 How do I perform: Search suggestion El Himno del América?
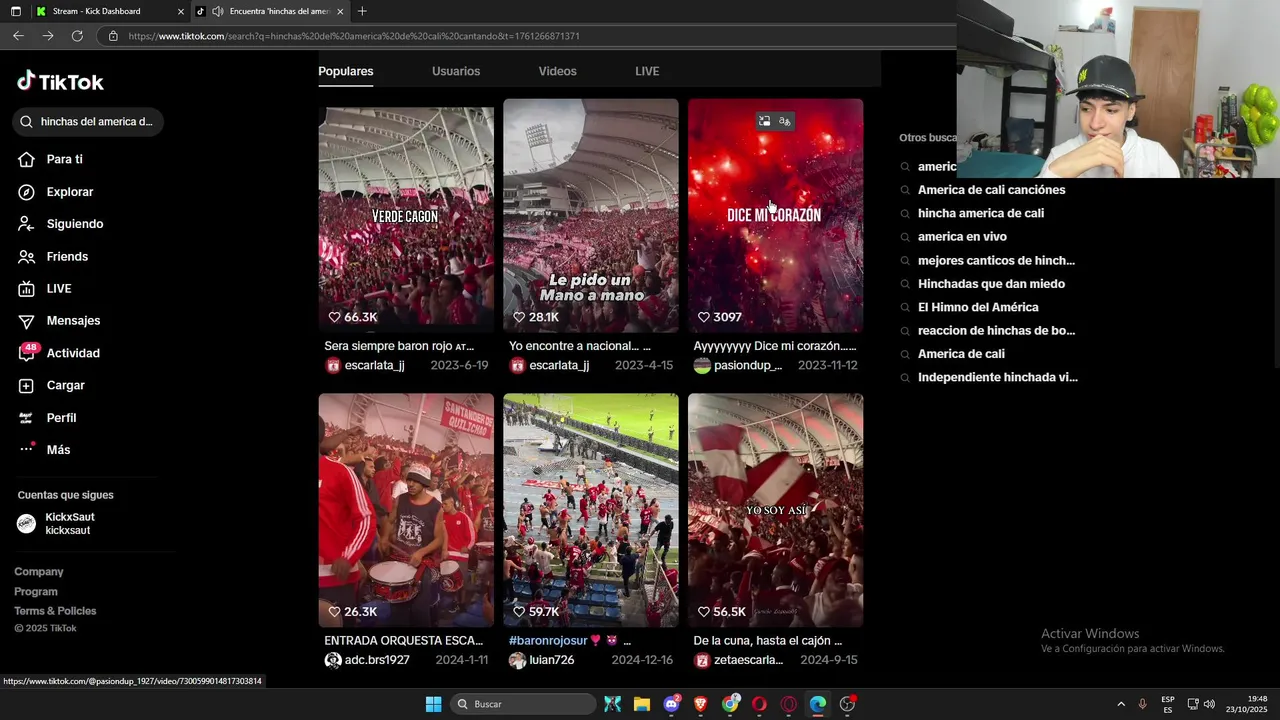(x=978, y=307)
